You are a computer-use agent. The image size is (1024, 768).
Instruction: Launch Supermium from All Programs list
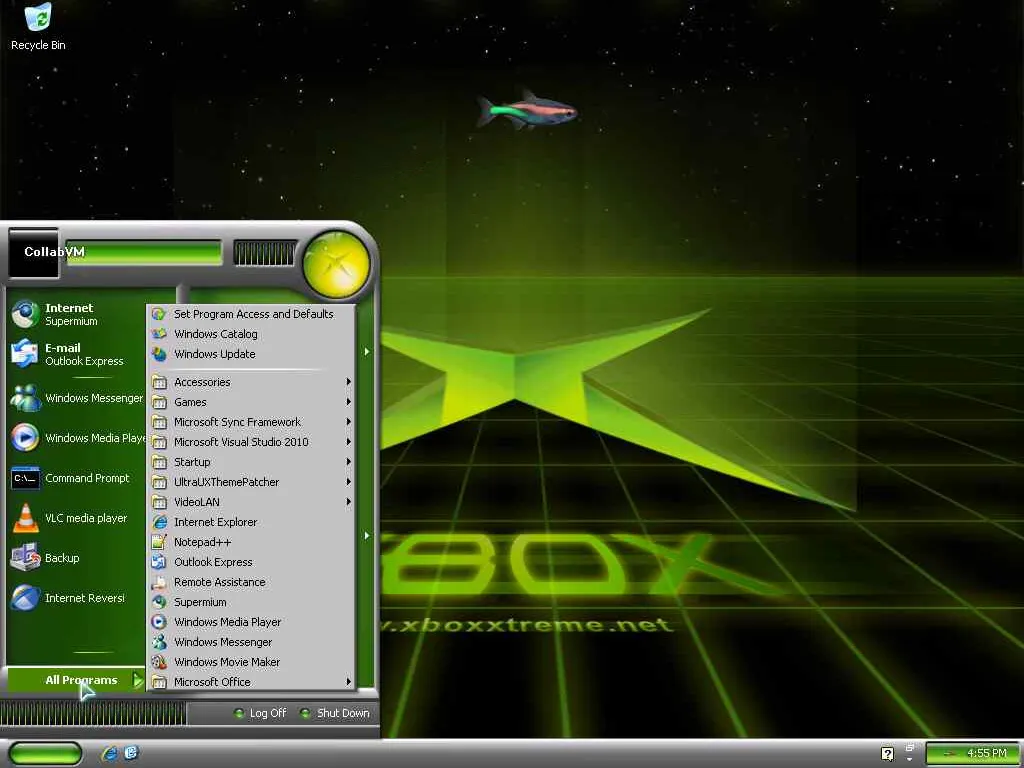point(251,602)
